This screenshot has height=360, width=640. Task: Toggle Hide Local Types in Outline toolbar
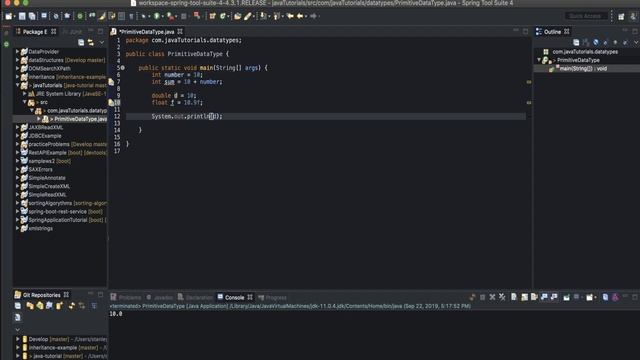coord(625,42)
